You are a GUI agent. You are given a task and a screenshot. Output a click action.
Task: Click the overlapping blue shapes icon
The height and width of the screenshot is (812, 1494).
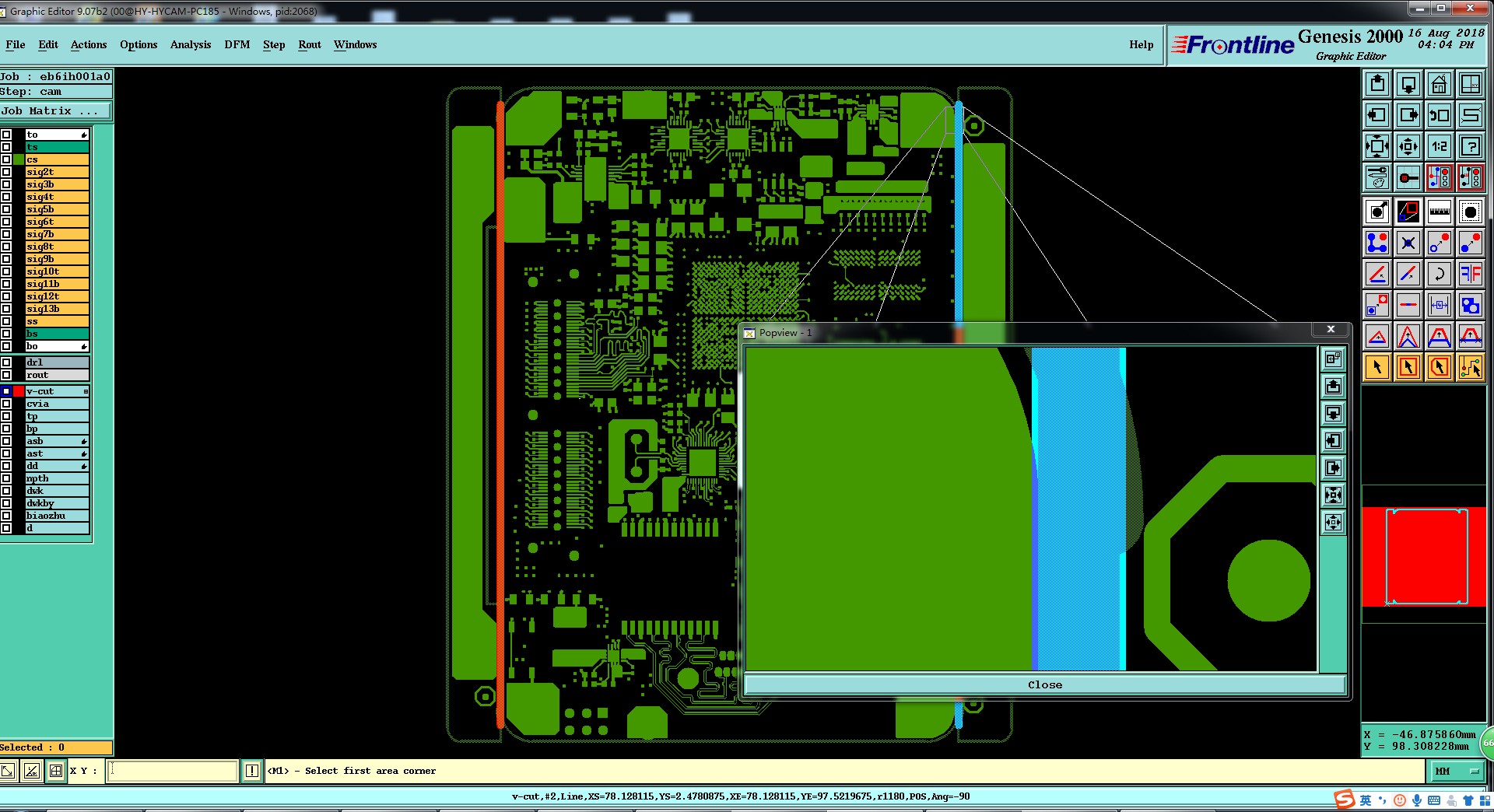(x=1471, y=305)
